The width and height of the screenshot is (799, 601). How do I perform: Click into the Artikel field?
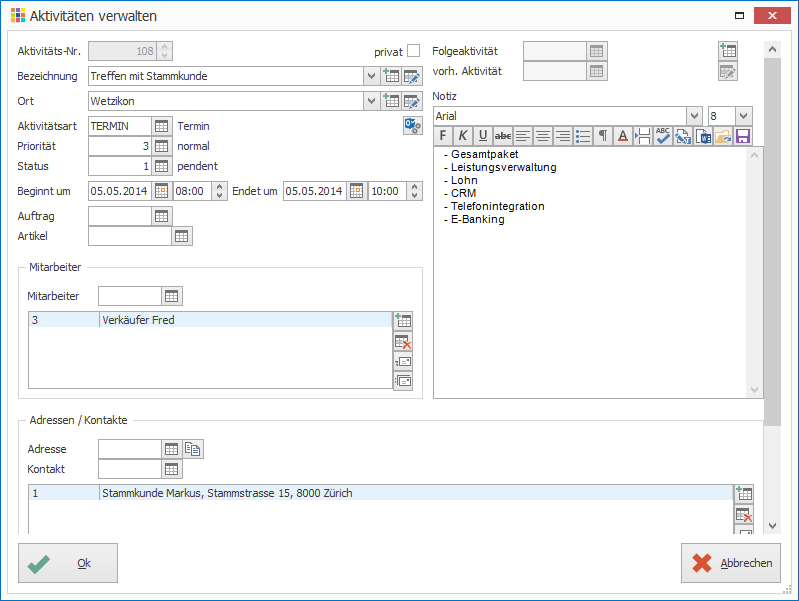tap(130, 236)
